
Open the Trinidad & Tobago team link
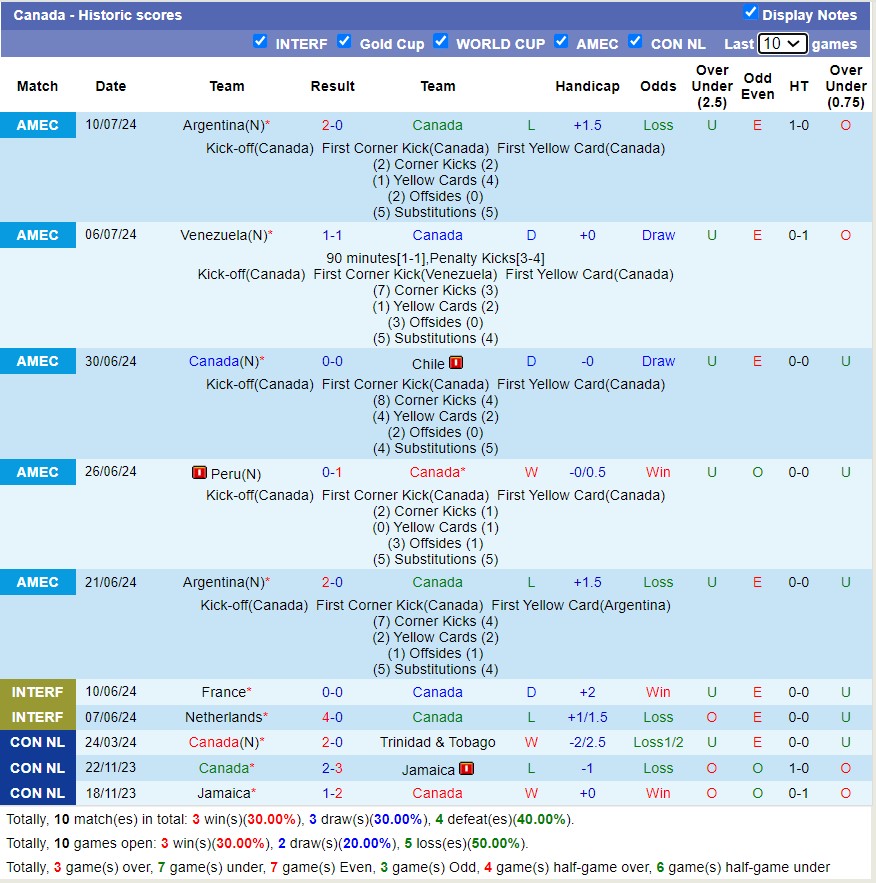pyautogui.click(x=437, y=742)
